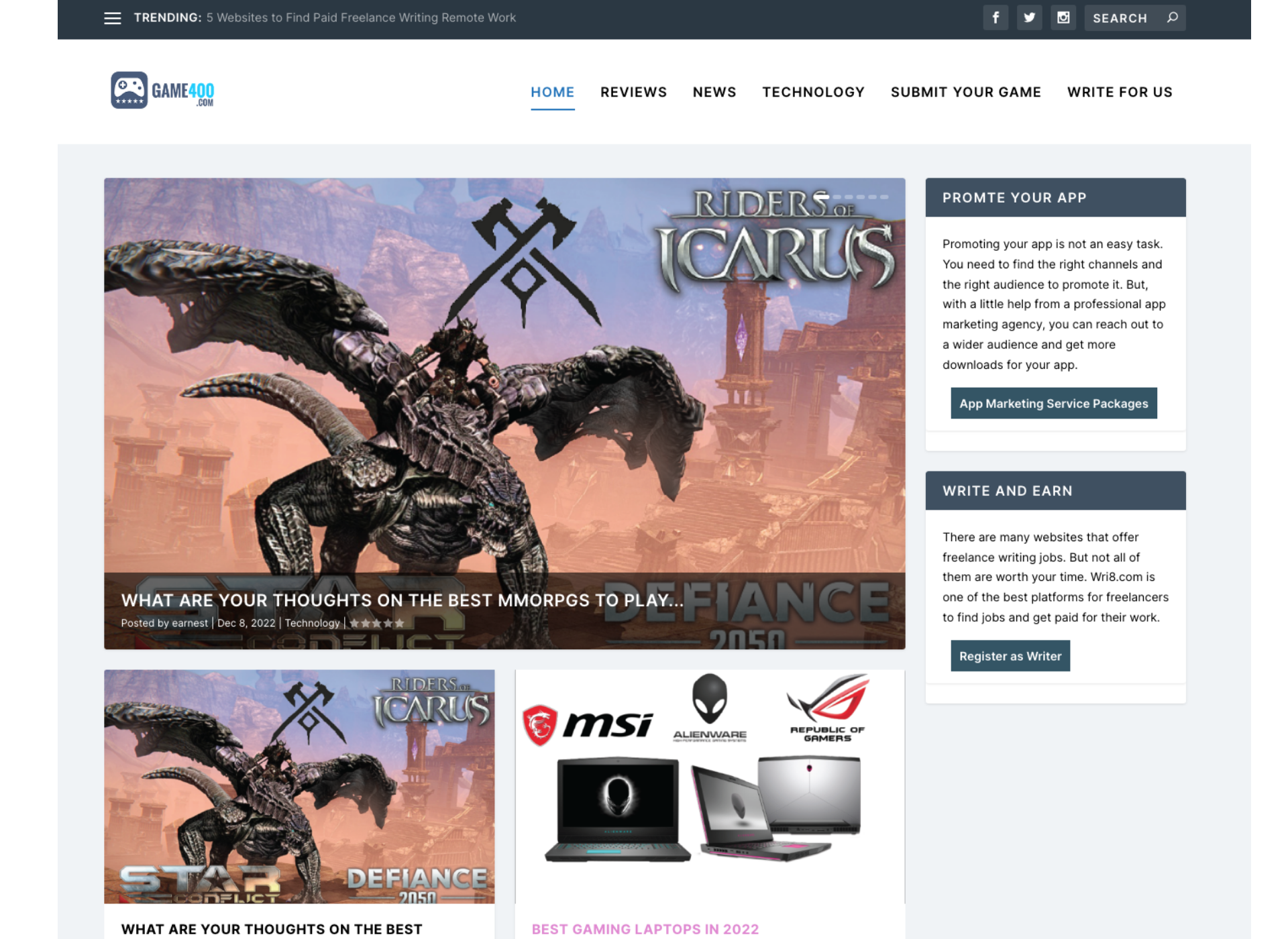This screenshot has height=939, width=1288.
Task: Switch to the Reviews section
Action: [633, 92]
